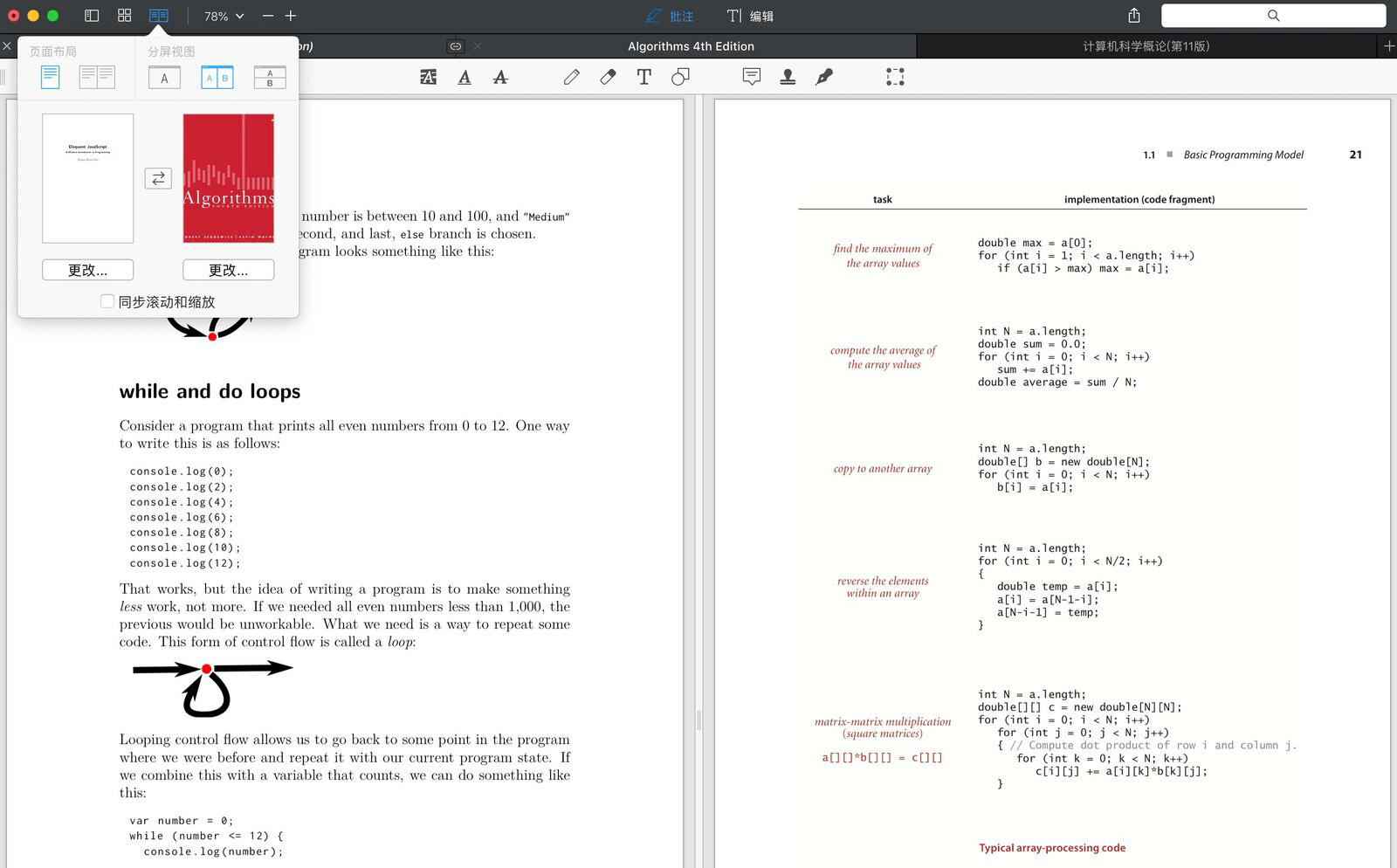Select vertical A/B split view option
This screenshot has width=1397, height=868.
(x=217, y=78)
